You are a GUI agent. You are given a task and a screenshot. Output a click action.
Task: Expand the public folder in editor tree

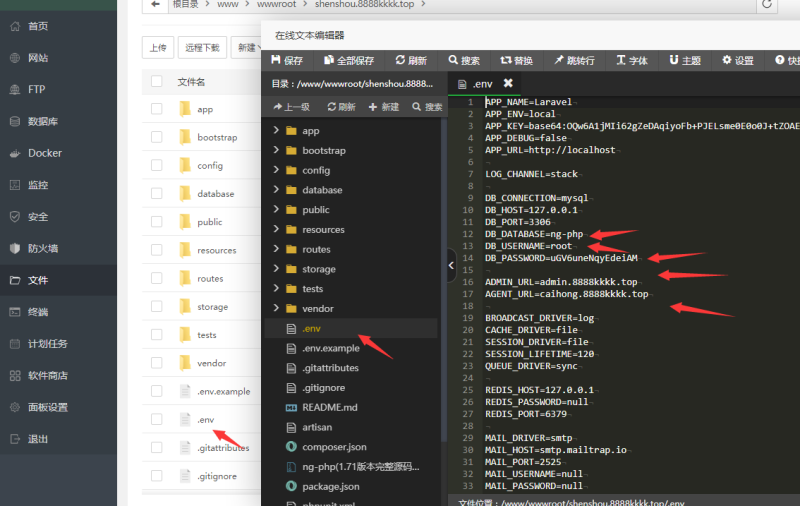point(276,209)
